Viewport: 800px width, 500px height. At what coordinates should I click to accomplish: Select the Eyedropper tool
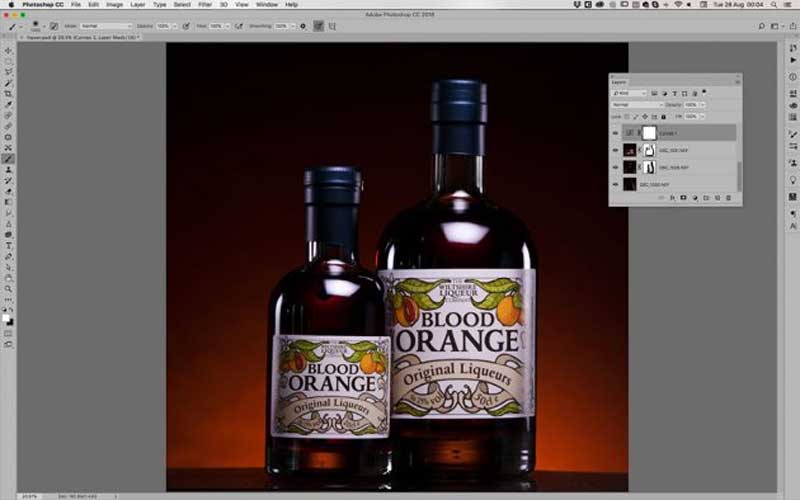tap(8, 104)
